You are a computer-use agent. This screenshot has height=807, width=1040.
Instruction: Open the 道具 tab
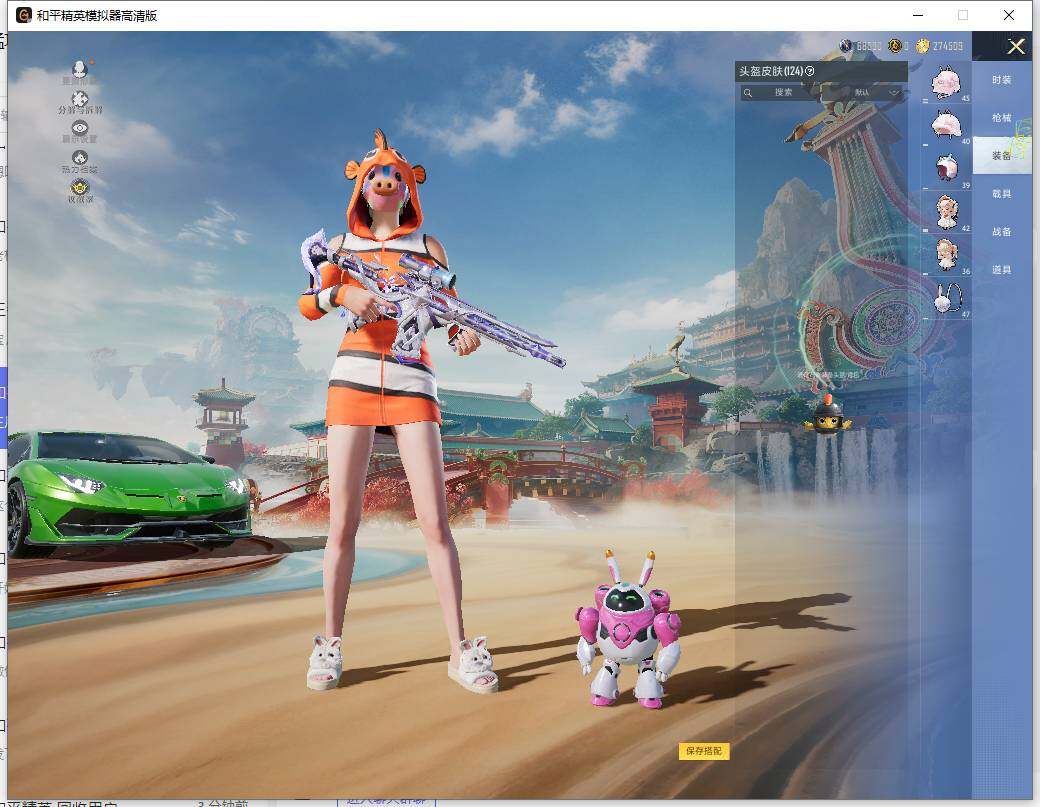1001,270
